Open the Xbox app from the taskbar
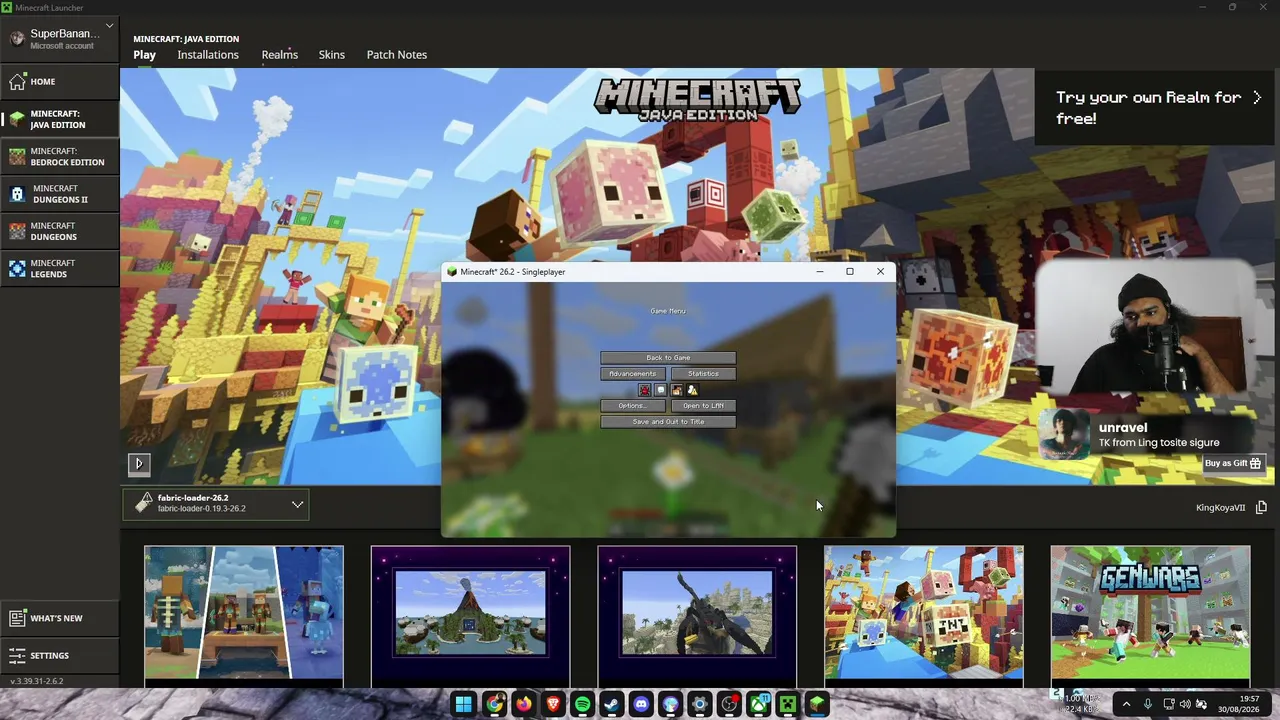 click(x=759, y=704)
